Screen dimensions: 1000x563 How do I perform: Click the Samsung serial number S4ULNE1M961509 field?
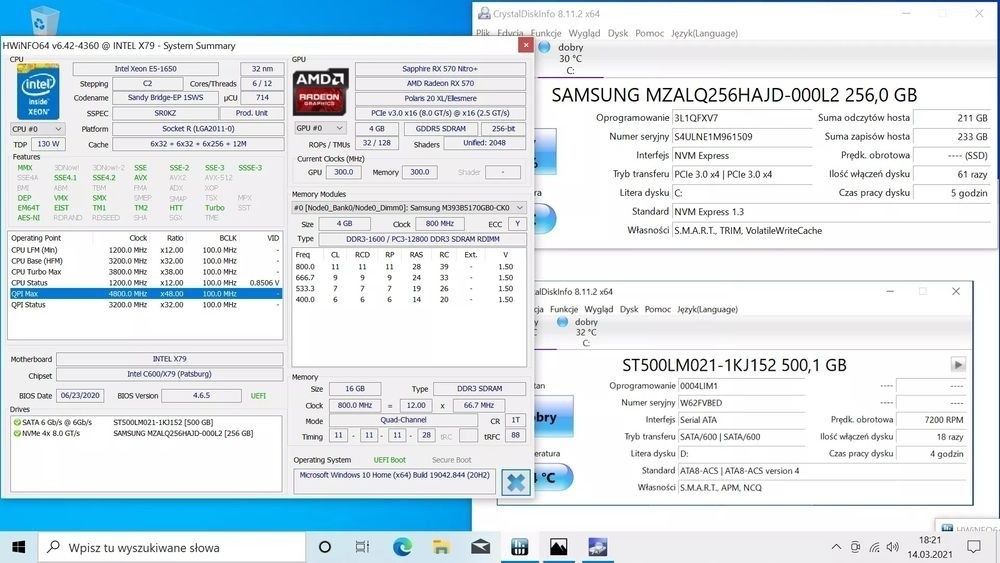pyautogui.click(x=742, y=136)
